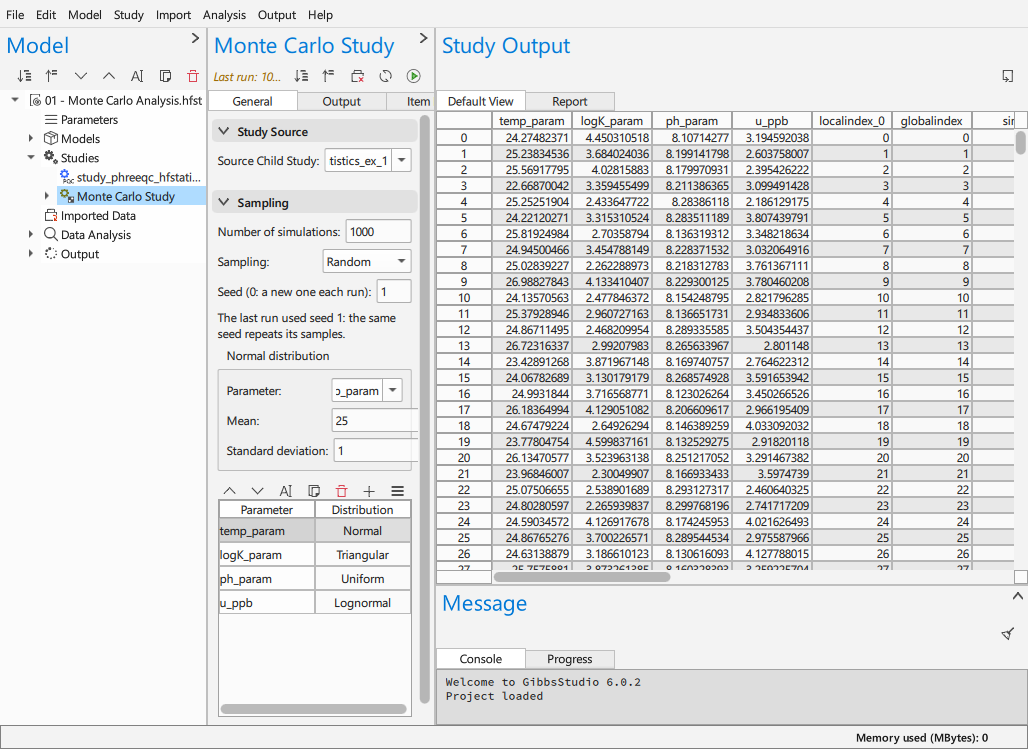Switch to the Progress tab
The height and width of the screenshot is (749, 1028).
coord(569,658)
